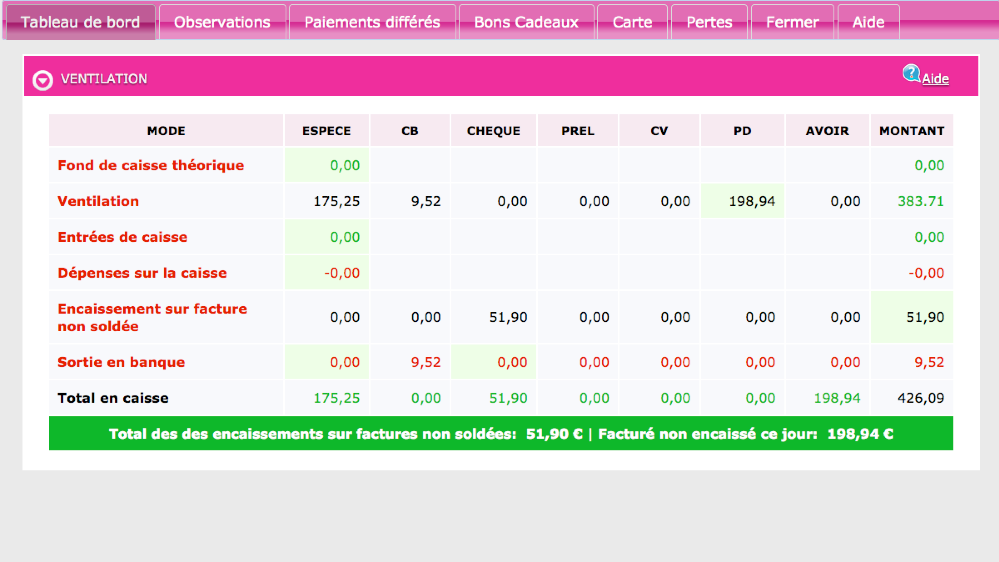The image size is (999, 562).
Task: Click Fond de caisse théorique ESPECE cell
Action: [327, 165]
